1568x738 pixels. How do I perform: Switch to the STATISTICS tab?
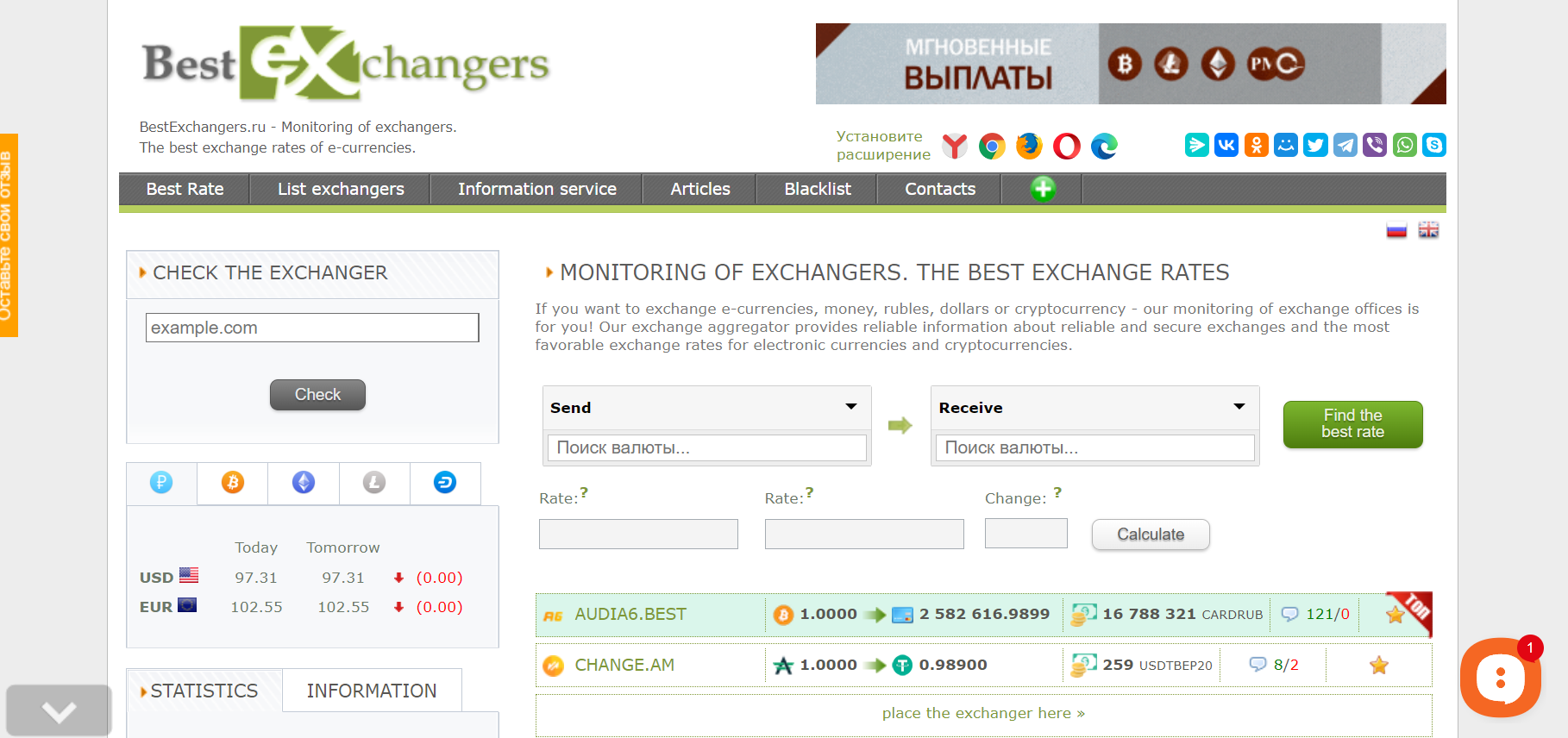coord(204,691)
